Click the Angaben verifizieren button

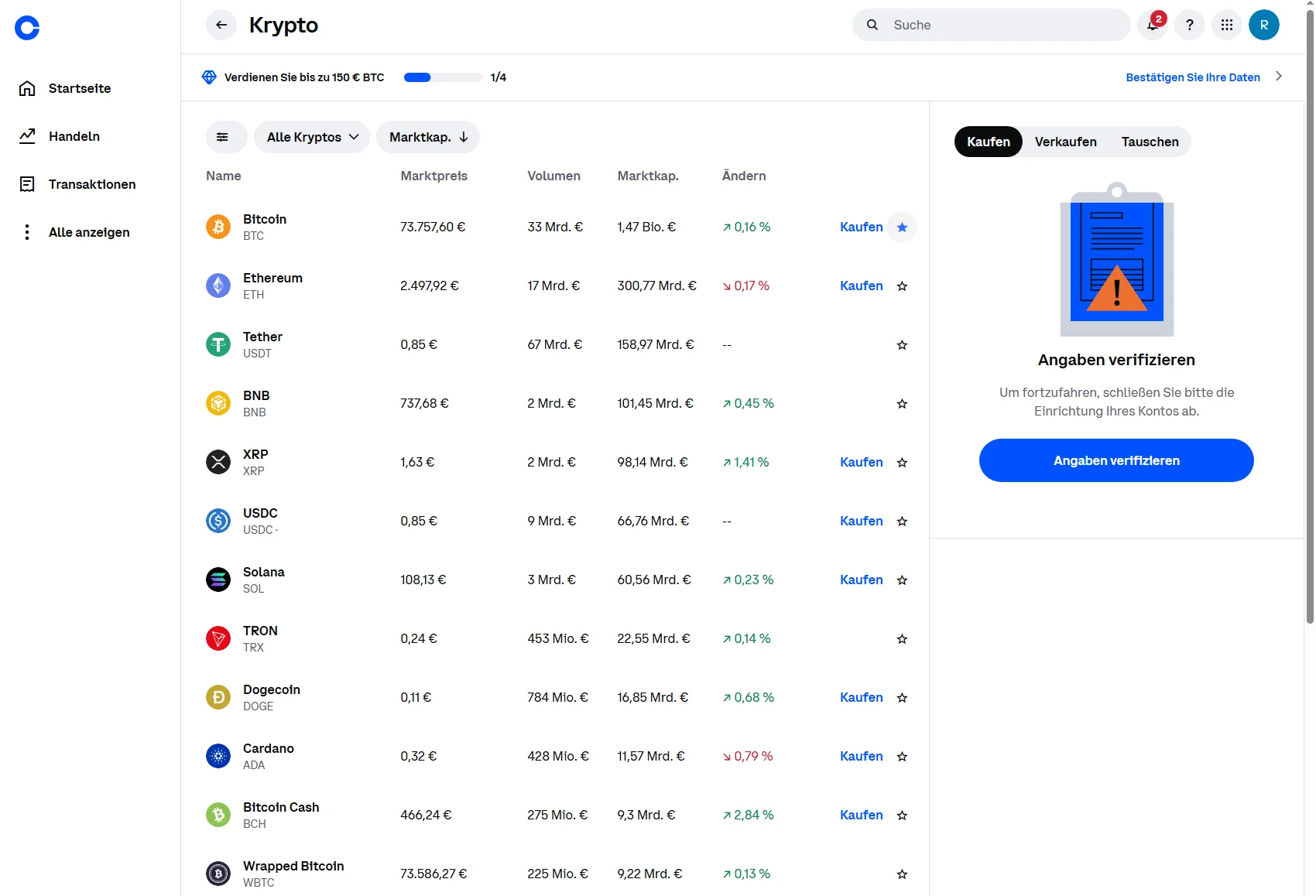coord(1116,460)
